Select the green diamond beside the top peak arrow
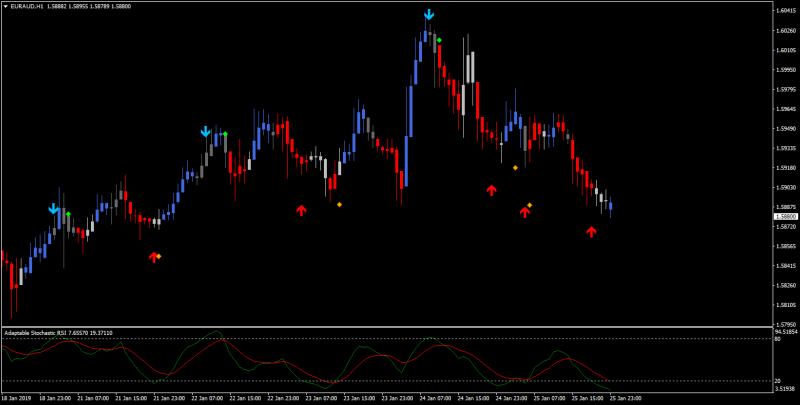Screen dimensions: 800x405 point(439,40)
